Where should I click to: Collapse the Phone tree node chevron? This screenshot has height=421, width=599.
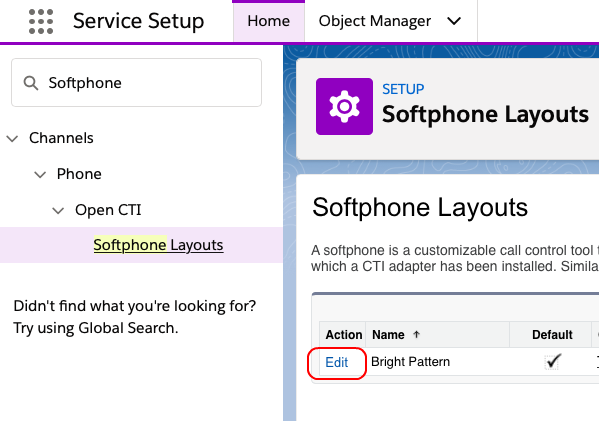(x=40, y=175)
